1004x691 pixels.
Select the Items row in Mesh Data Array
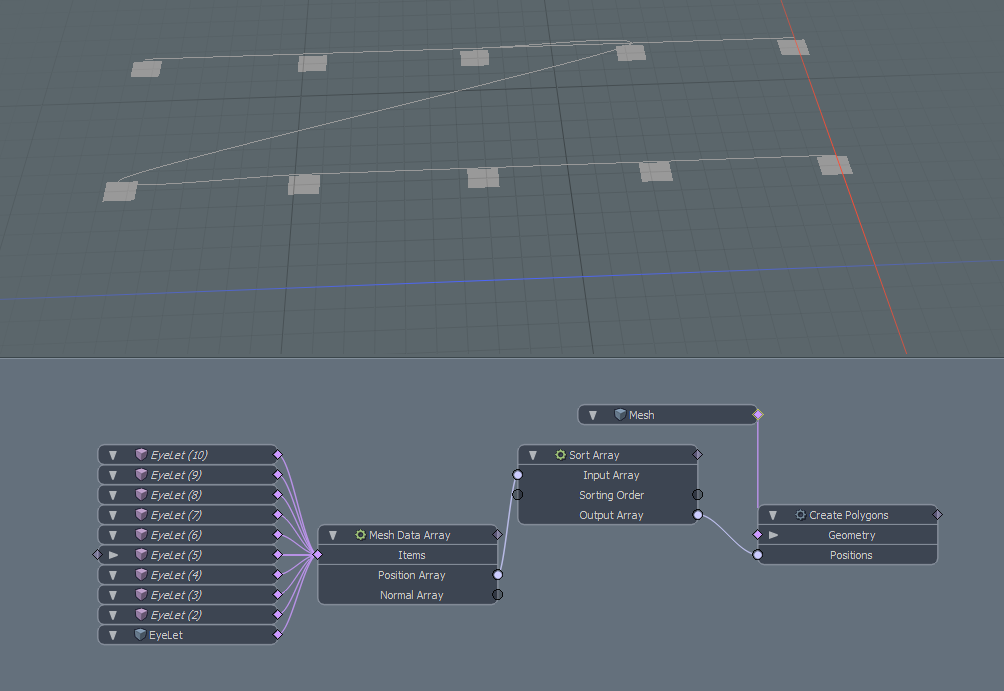pos(411,555)
